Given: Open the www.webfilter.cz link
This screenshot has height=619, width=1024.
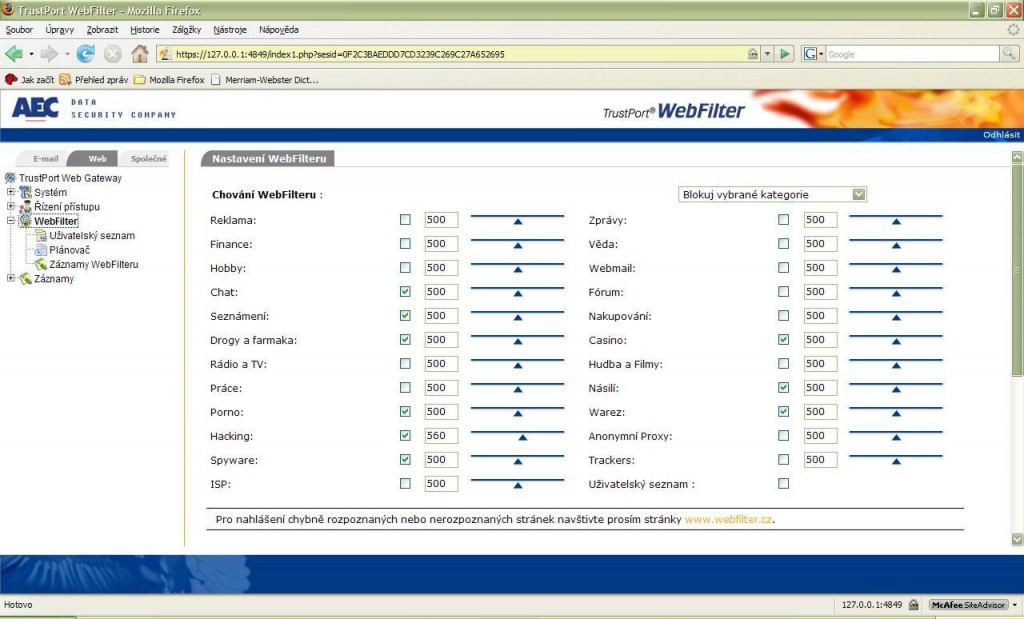Looking at the screenshot, I should coord(728,519).
